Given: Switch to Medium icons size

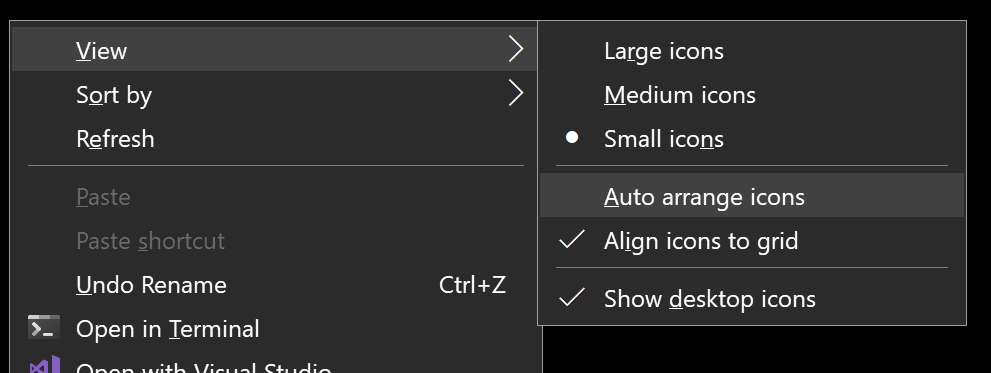Looking at the screenshot, I should (x=751, y=95).
